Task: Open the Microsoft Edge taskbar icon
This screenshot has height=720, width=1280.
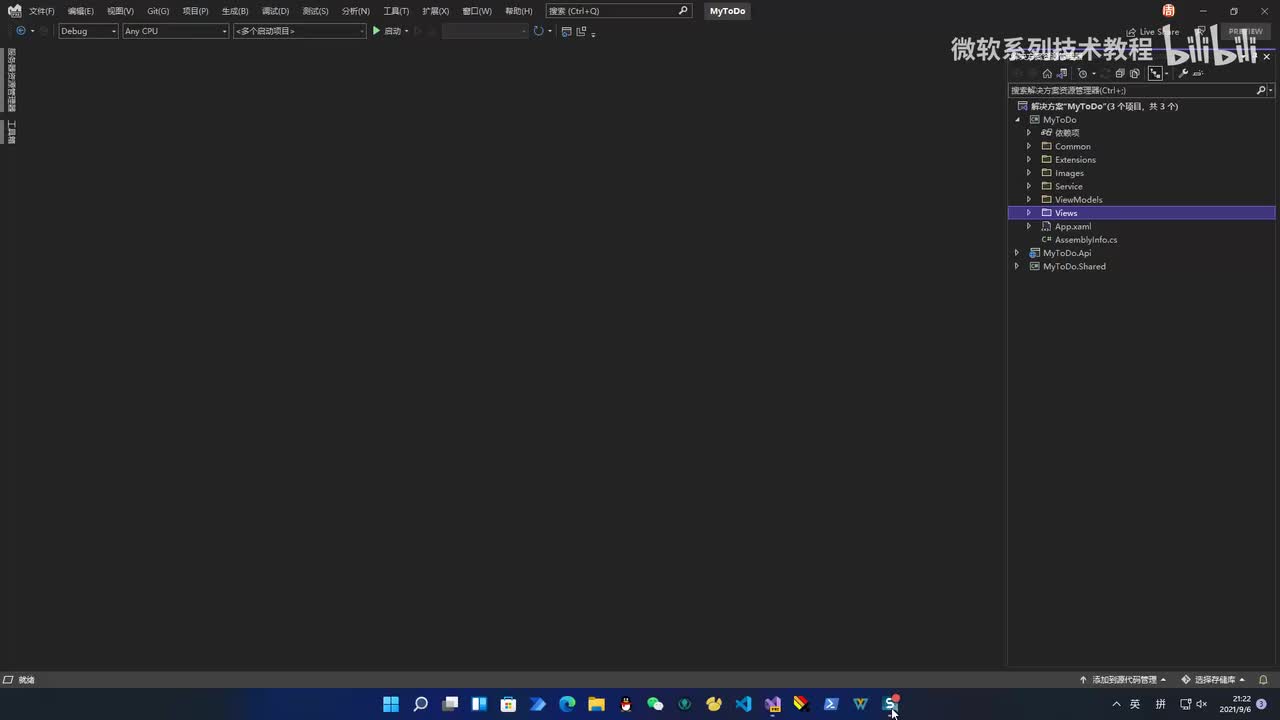Action: (x=567, y=704)
